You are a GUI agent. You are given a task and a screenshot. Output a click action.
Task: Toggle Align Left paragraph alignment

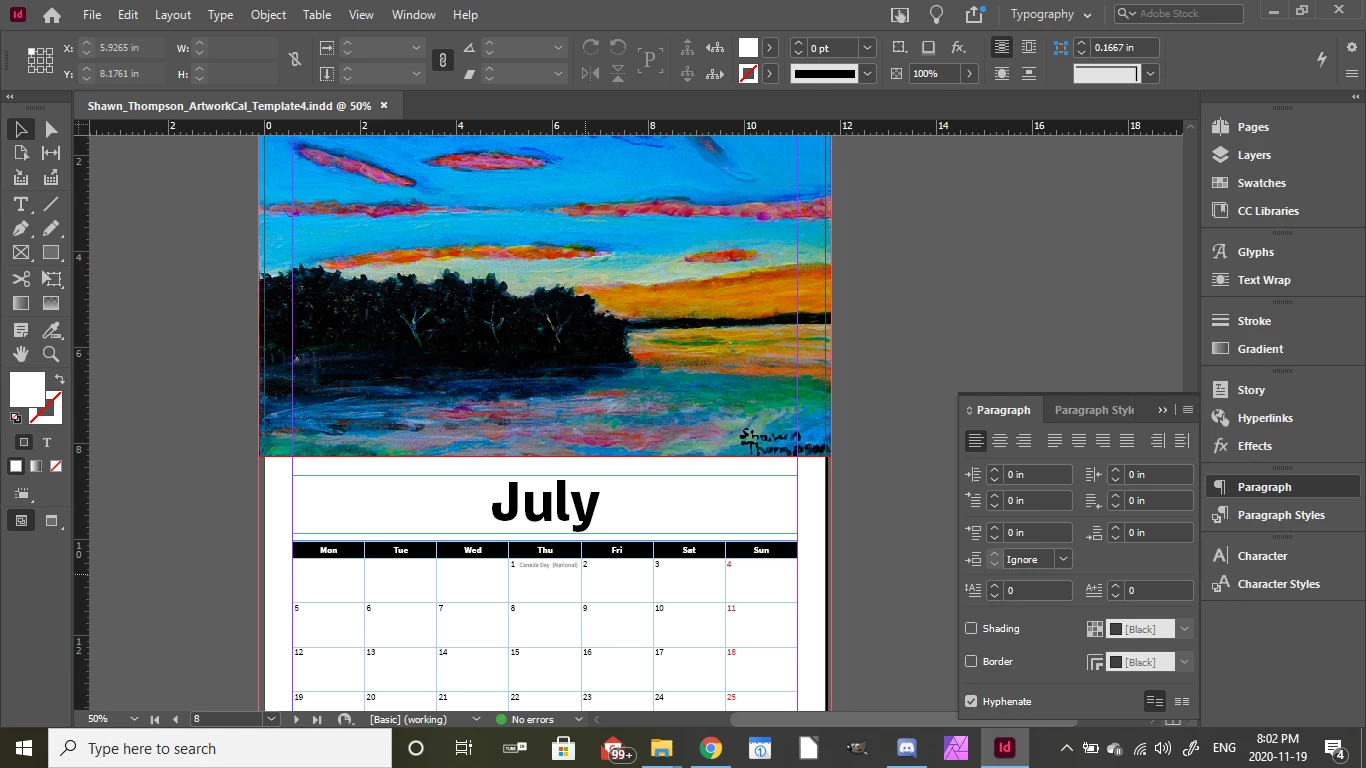(x=975, y=440)
